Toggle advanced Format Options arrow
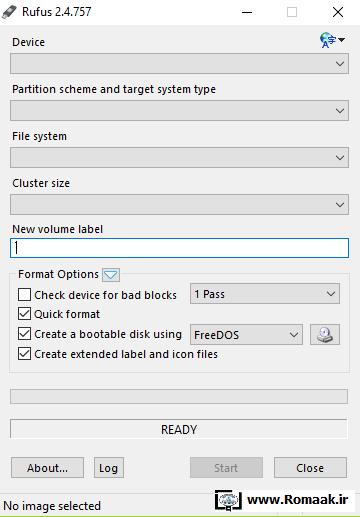This screenshot has height=517, width=360. [x=111, y=275]
